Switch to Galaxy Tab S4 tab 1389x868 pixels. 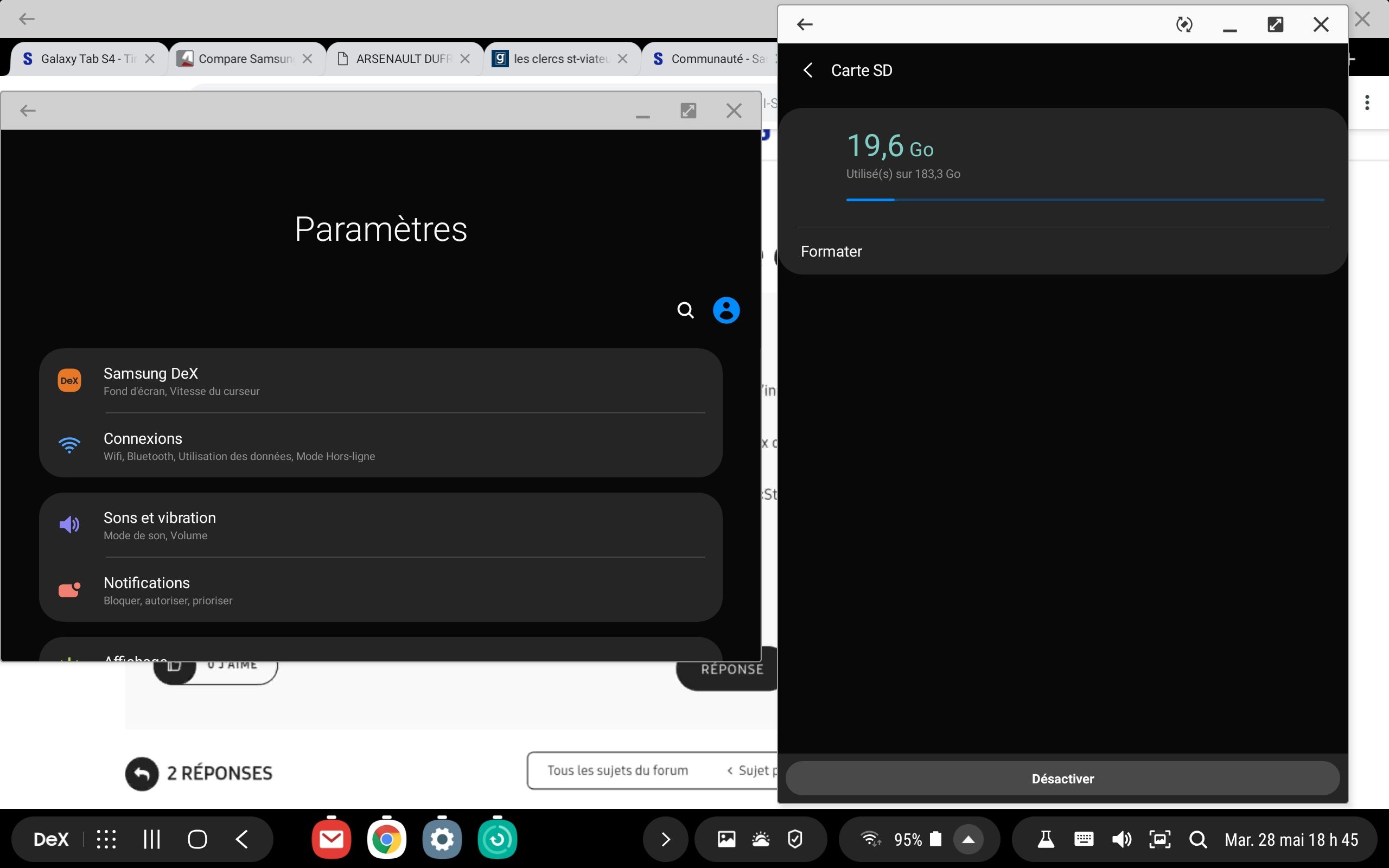[x=86, y=59]
